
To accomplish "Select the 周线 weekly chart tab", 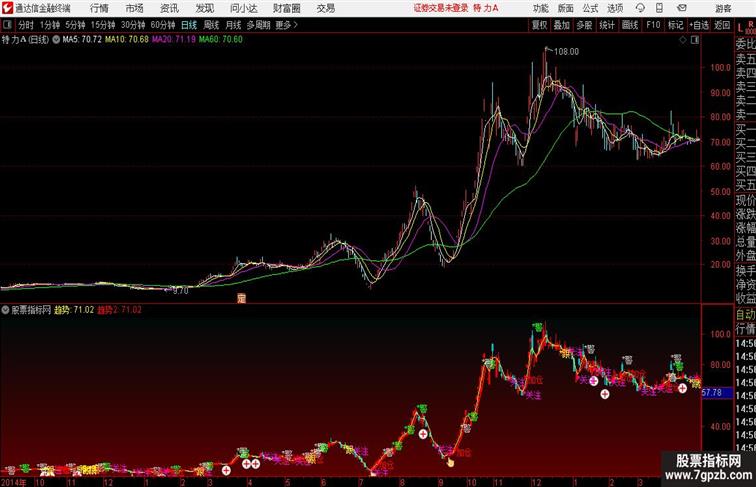I will click(211, 25).
